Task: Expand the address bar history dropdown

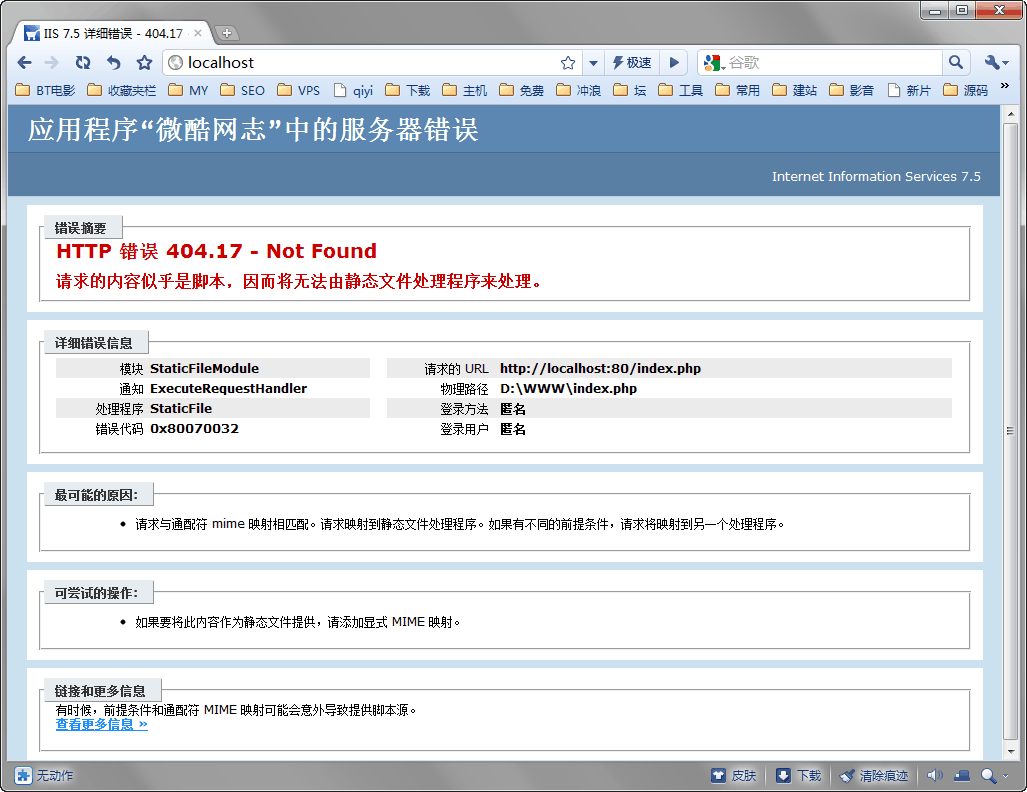Action: tap(592, 63)
